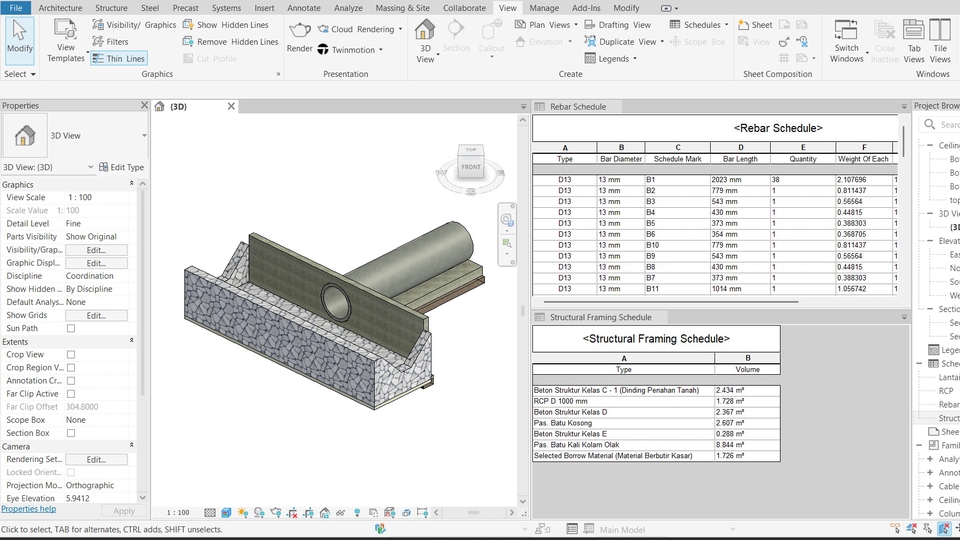Open the 3D View type selector dropdown
The image size is (960, 540).
click(x=144, y=135)
